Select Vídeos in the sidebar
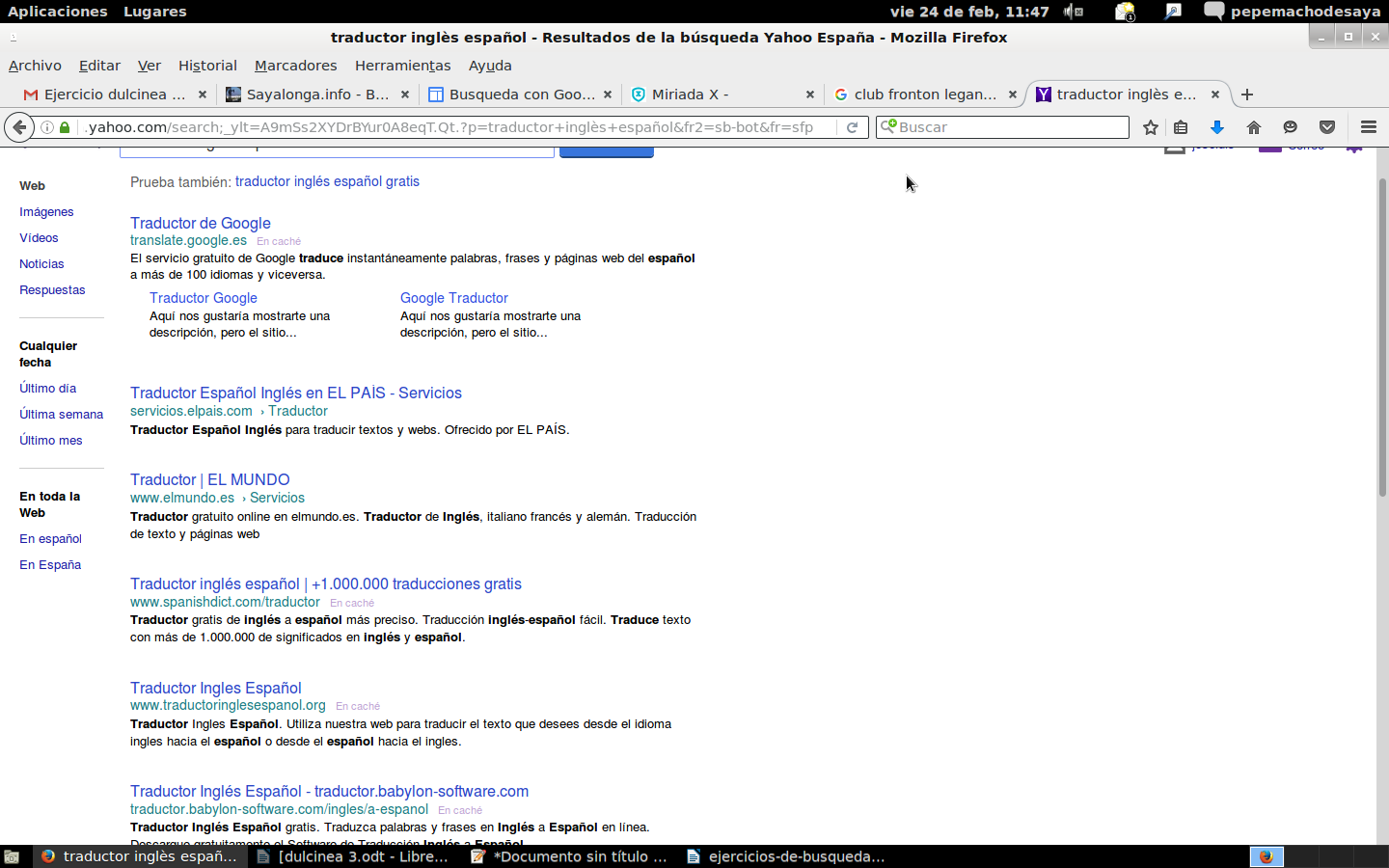Screen dimensions: 1389x868 (39, 238)
